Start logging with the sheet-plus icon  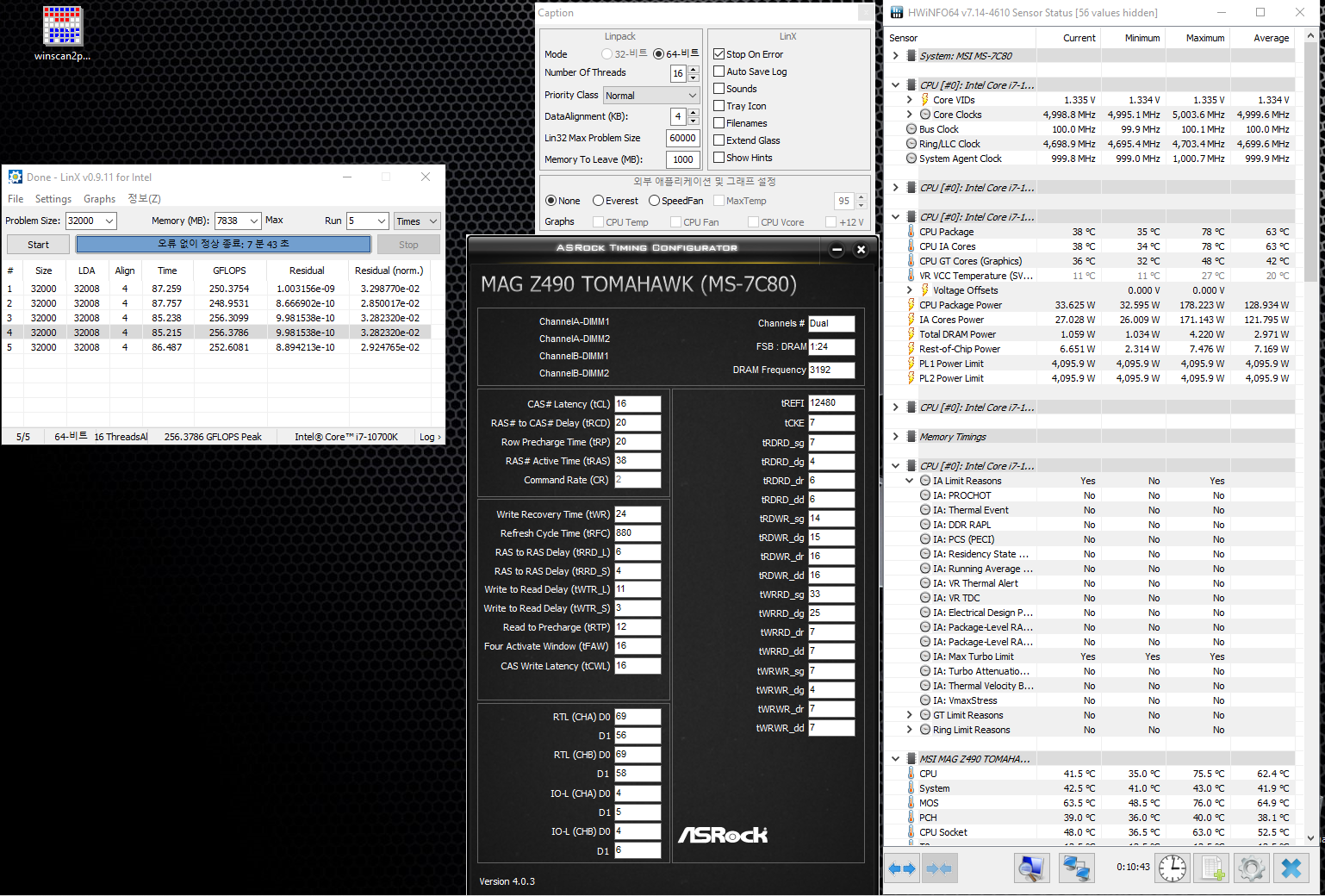1212,868
